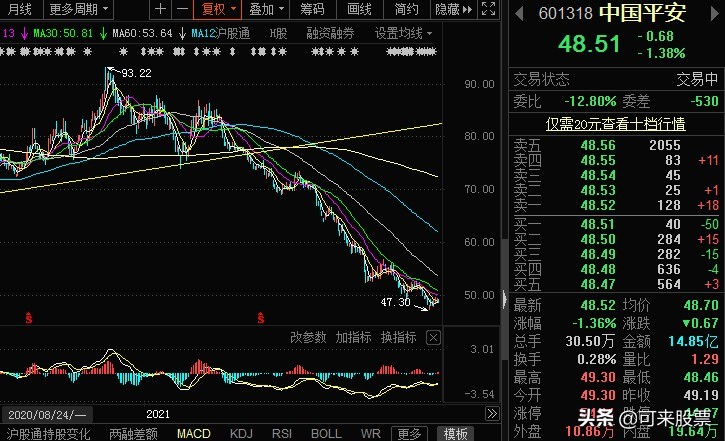Open the 更多周期 period dropdown
Screen dimensions: 725x441
(78, 9)
